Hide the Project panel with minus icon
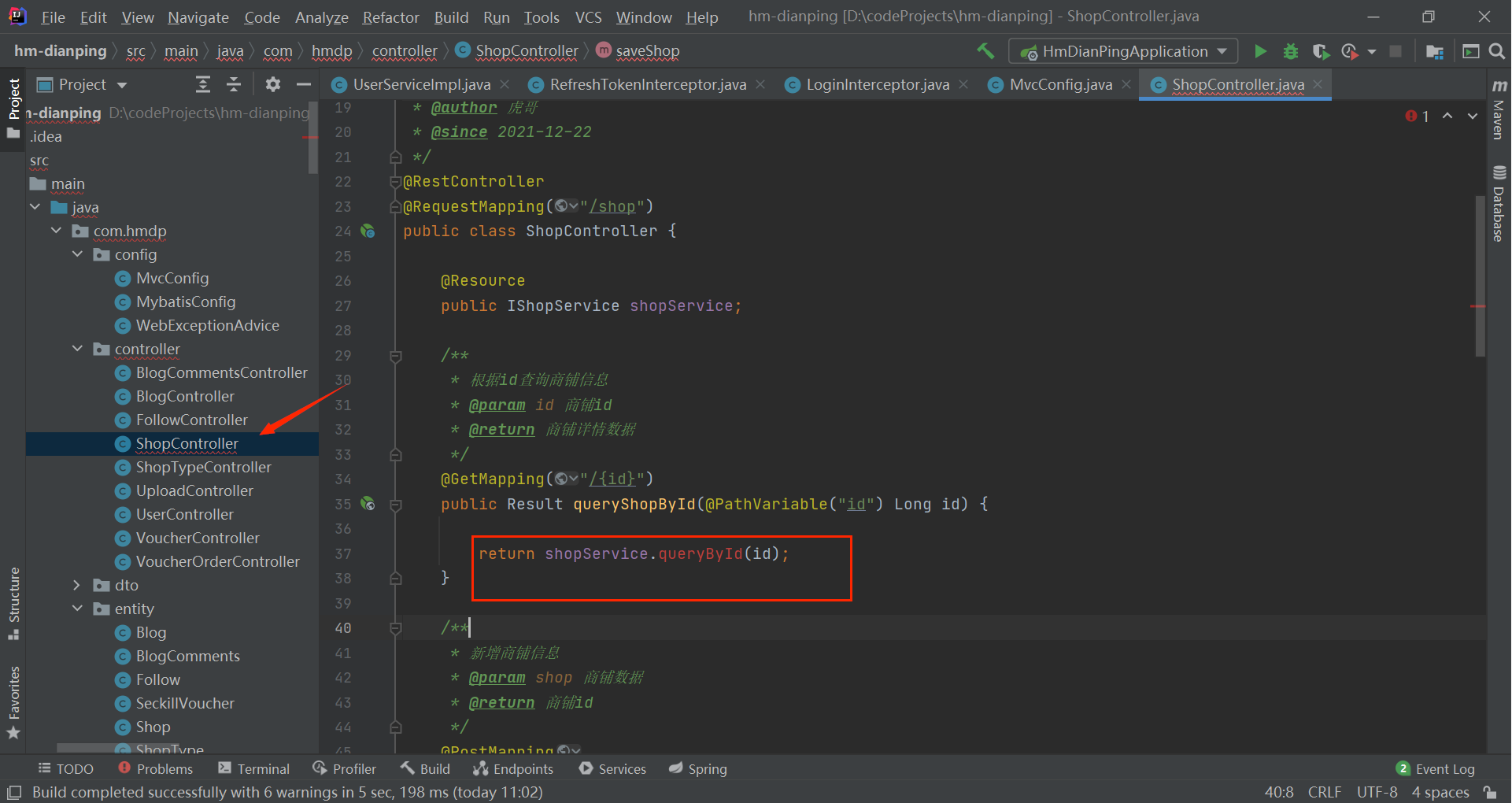This screenshot has width=1512, height=803. 304,84
